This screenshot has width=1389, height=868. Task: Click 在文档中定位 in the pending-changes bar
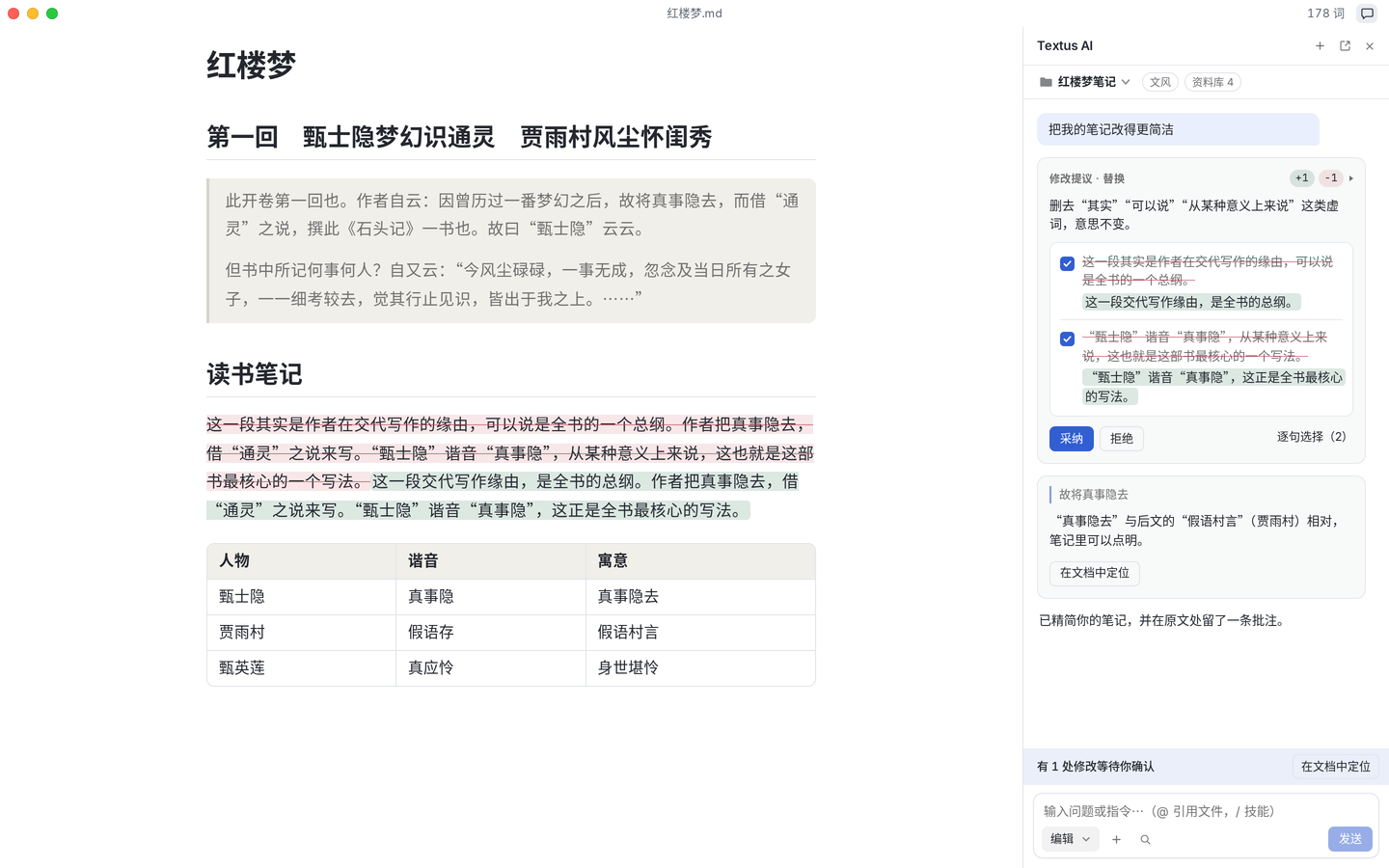[x=1336, y=767]
